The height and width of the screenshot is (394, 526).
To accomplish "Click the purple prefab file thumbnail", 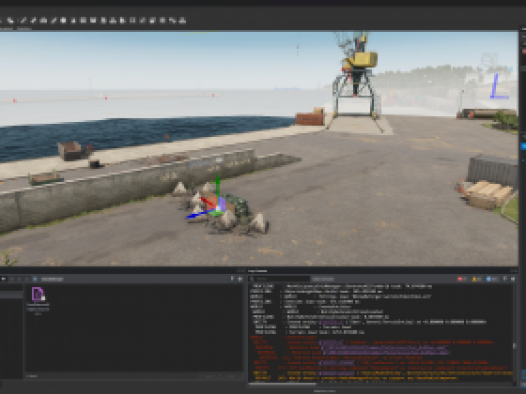I will tap(38, 294).
